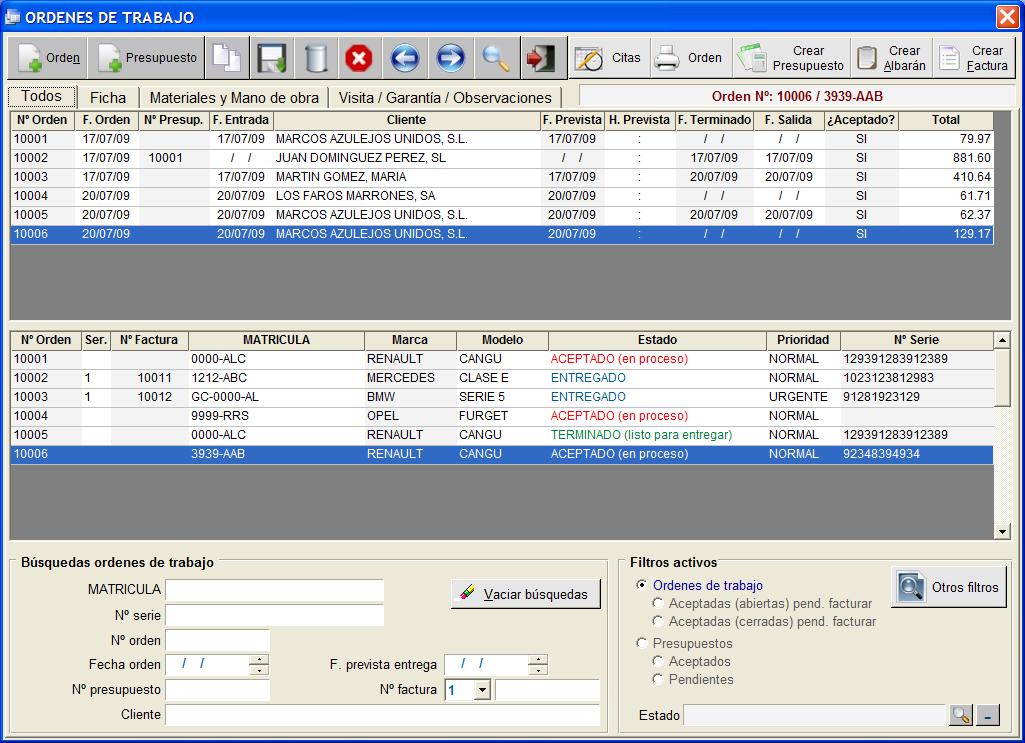Increase F. prevista entrega with up spinner
Viewport: 1025px width, 743px height.
click(538, 659)
